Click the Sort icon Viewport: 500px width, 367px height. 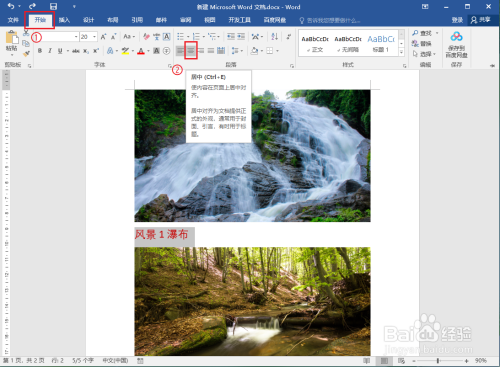click(x=274, y=36)
